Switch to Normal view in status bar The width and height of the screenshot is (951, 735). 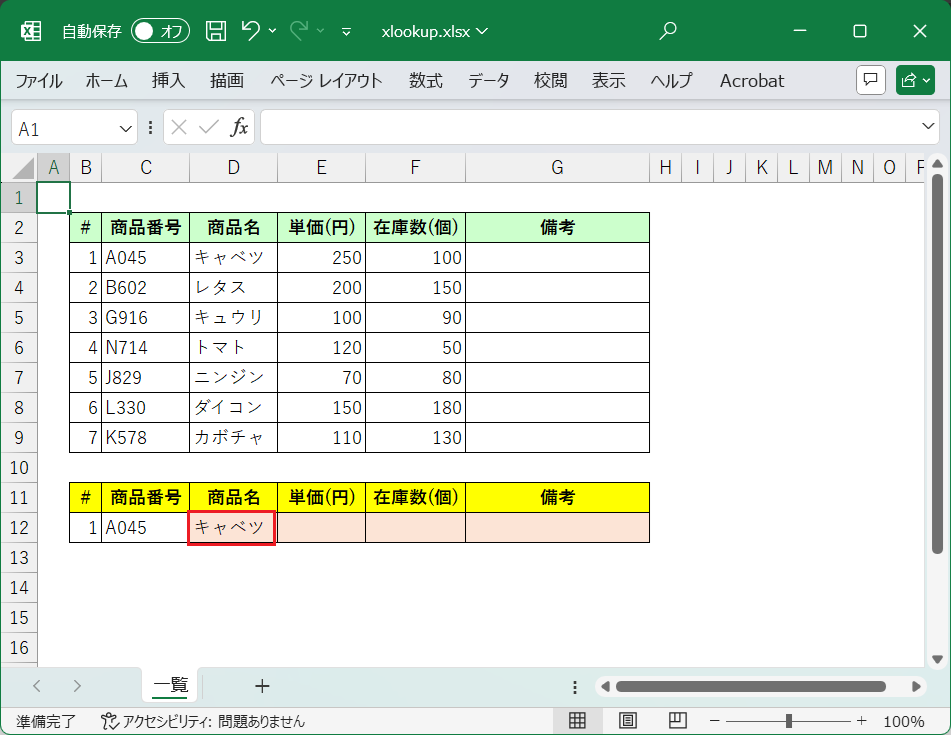tap(577, 721)
